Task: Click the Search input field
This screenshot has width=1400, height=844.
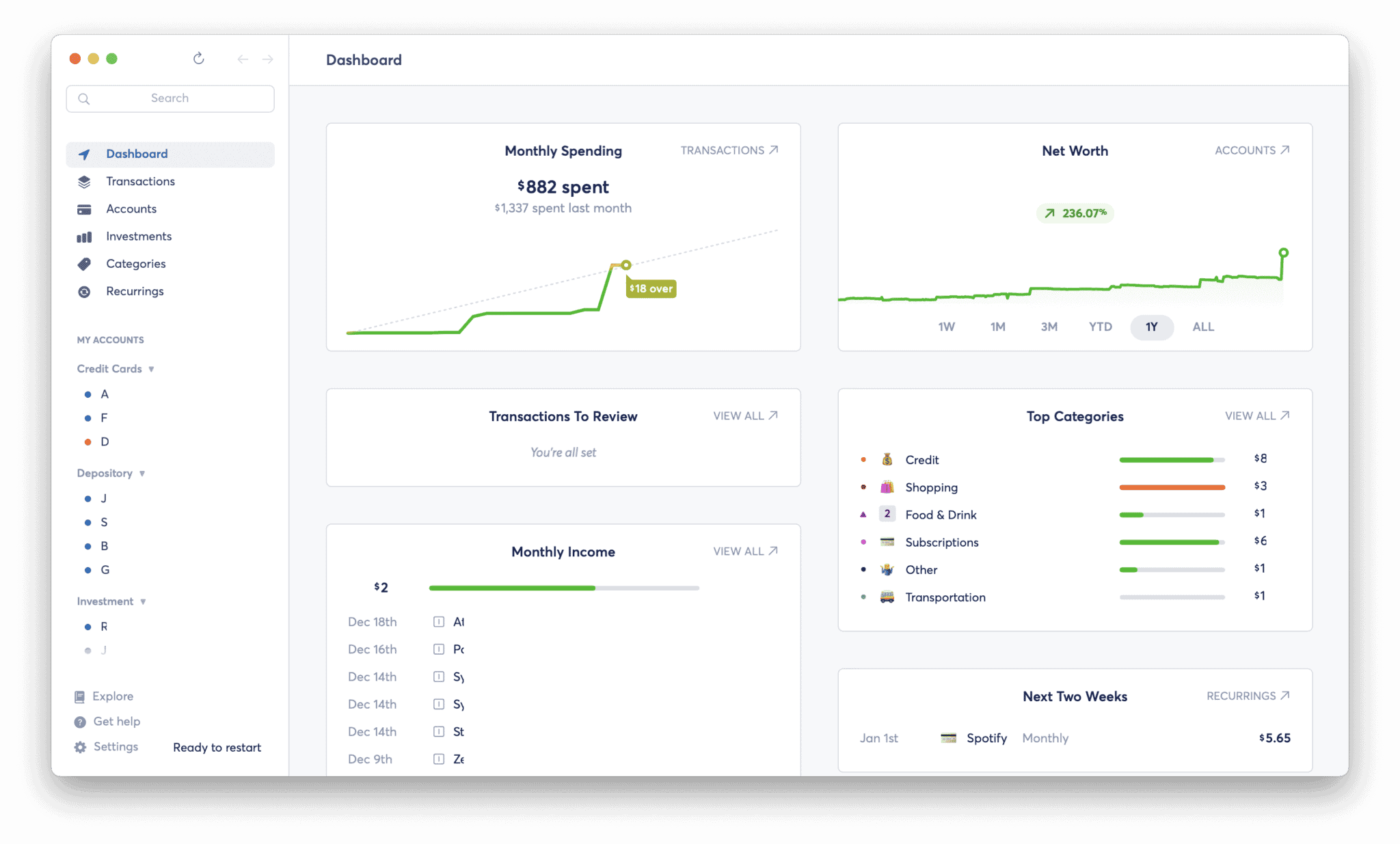Action: coord(170,98)
